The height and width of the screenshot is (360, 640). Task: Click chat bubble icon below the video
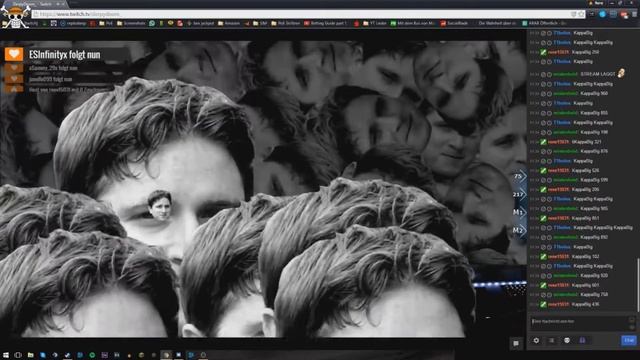click(516, 344)
